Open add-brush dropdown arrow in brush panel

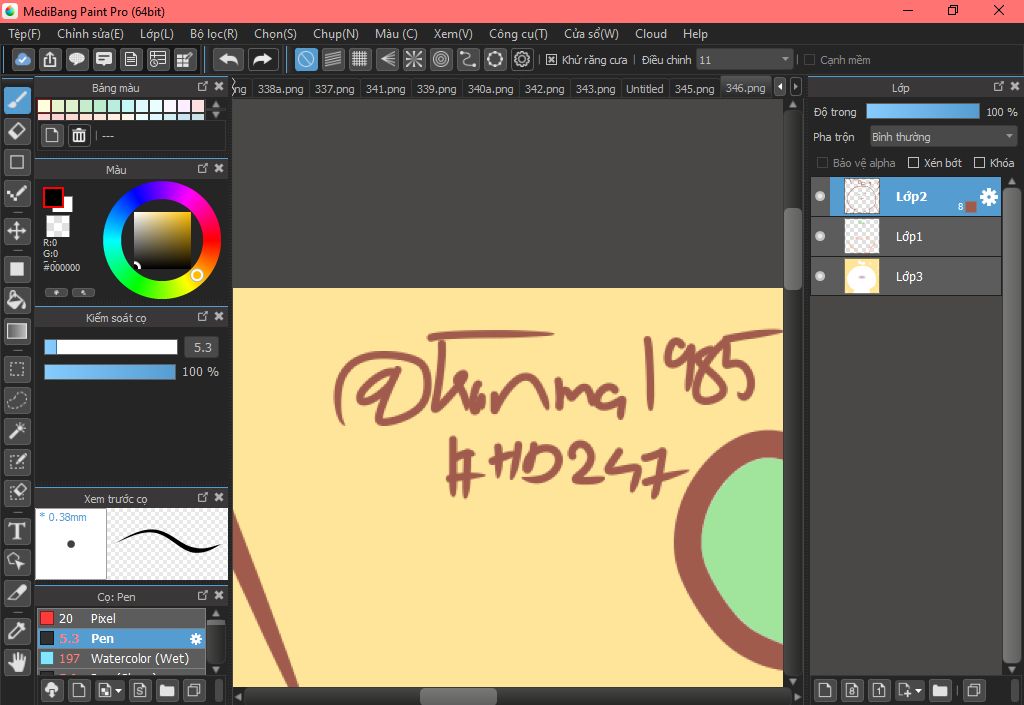point(118,691)
